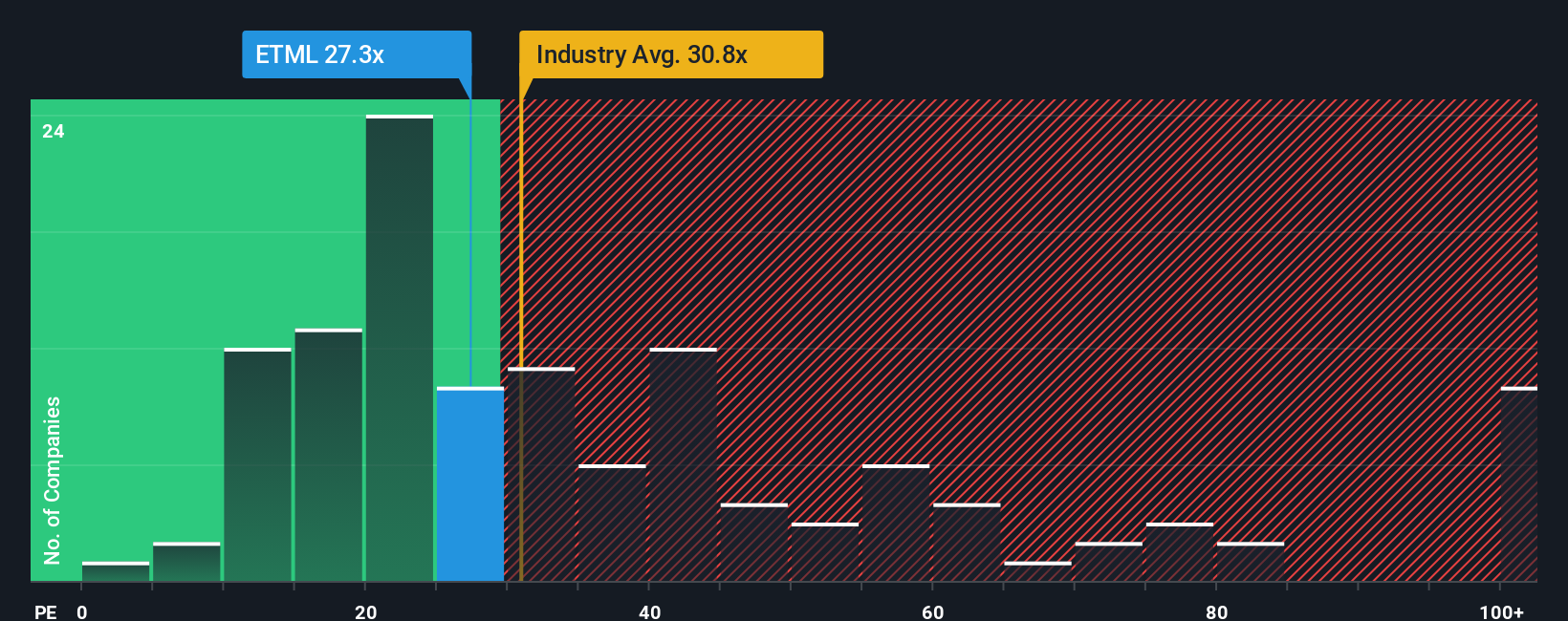The height and width of the screenshot is (621, 1568).
Task: Click the x-axis tick label 0
Action: point(82,612)
